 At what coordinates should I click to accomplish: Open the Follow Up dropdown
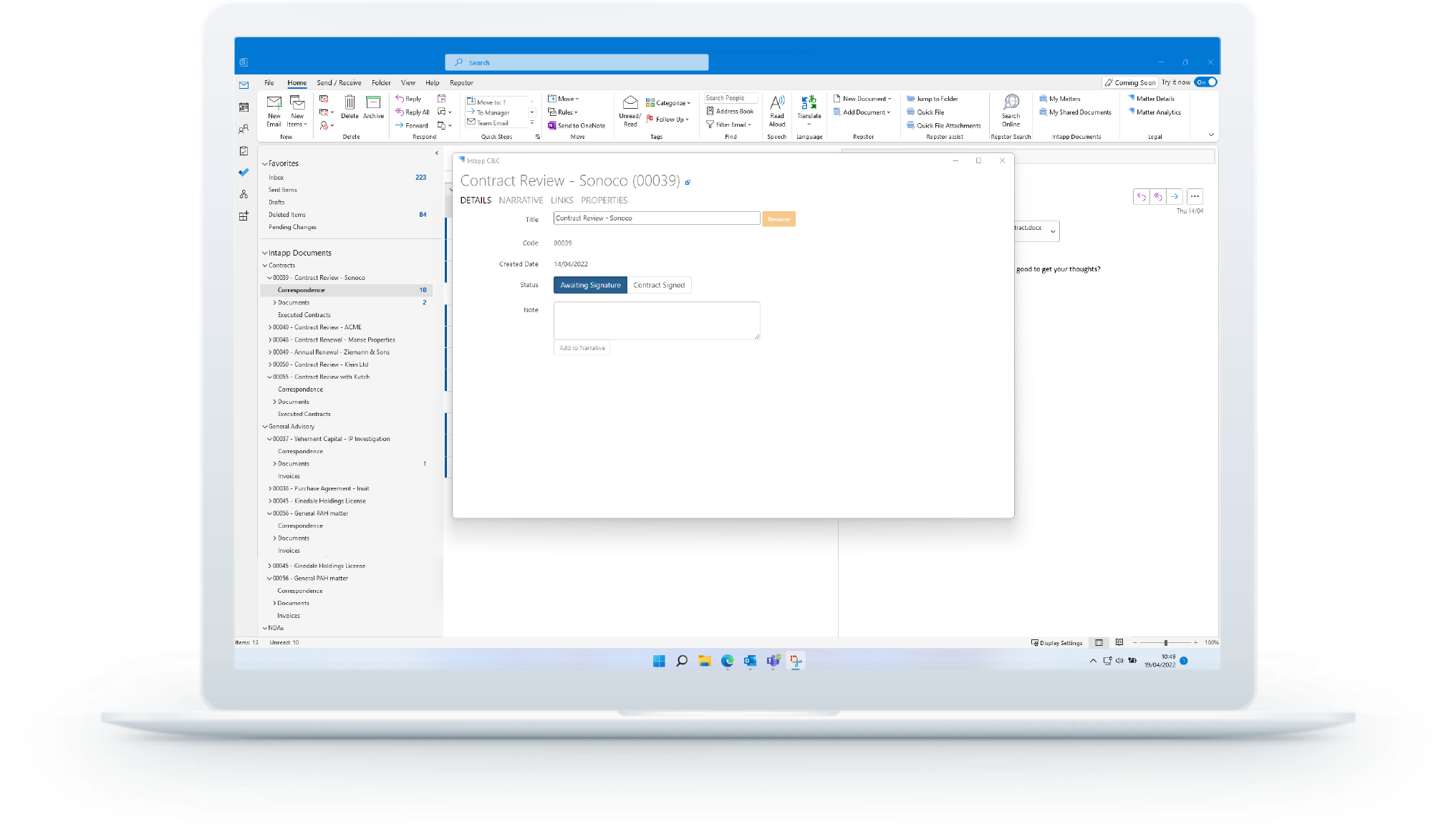click(667, 120)
